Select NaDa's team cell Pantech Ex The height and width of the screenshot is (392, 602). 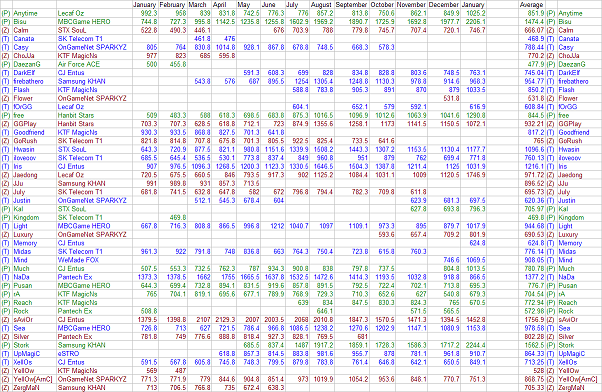pos(75,277)
